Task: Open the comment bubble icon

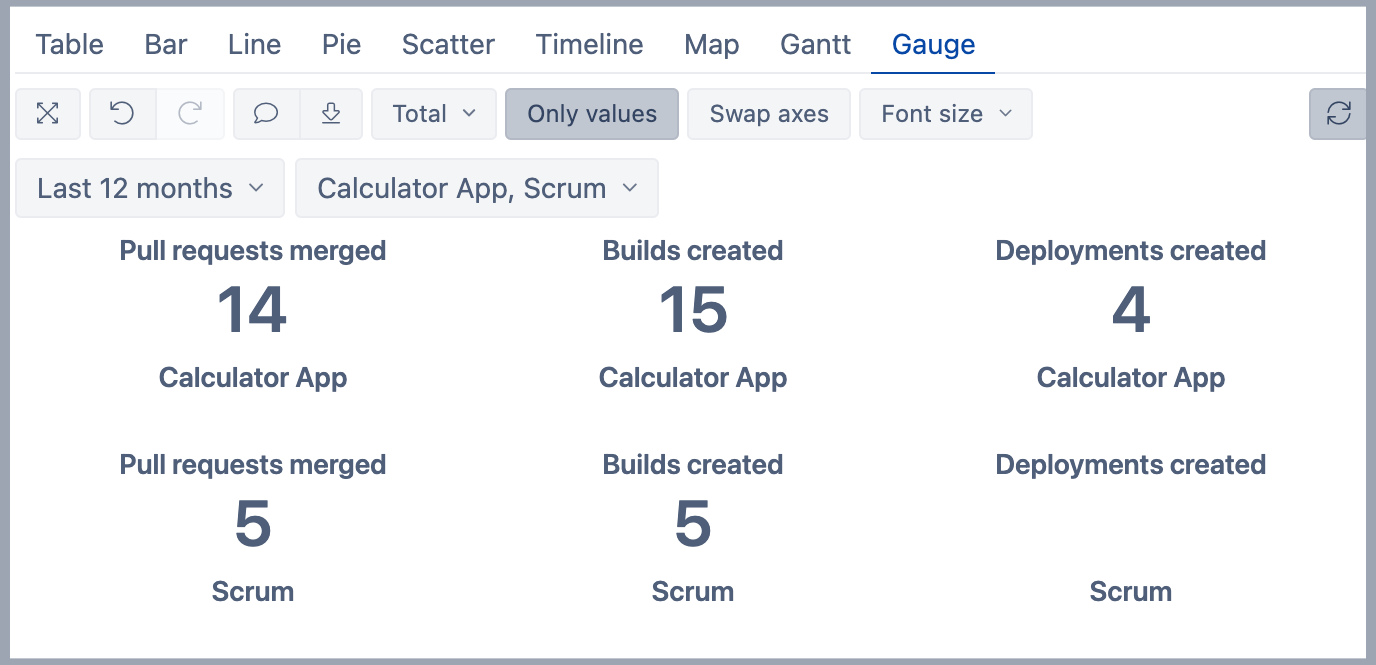Action: coord(266,114)
